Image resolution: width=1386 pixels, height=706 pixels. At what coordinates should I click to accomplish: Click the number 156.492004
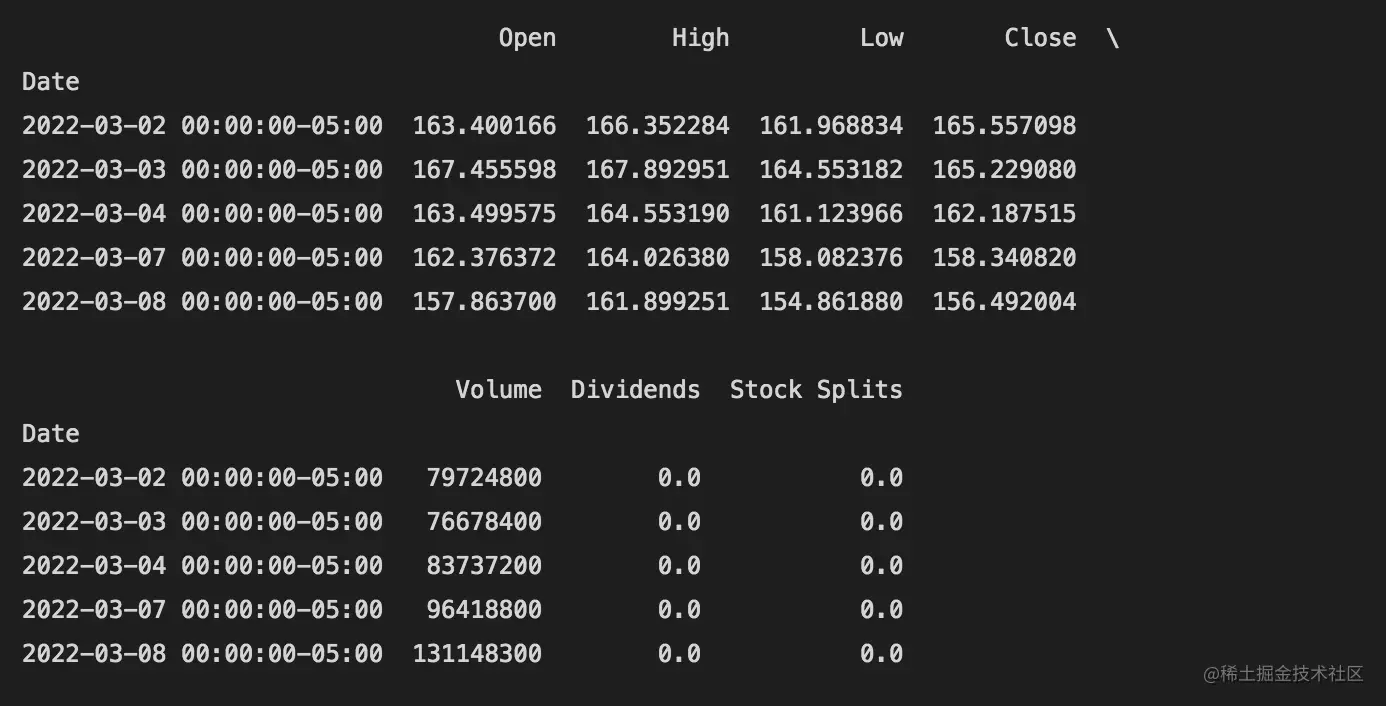pyautogui.click(x=1004, y=302)
